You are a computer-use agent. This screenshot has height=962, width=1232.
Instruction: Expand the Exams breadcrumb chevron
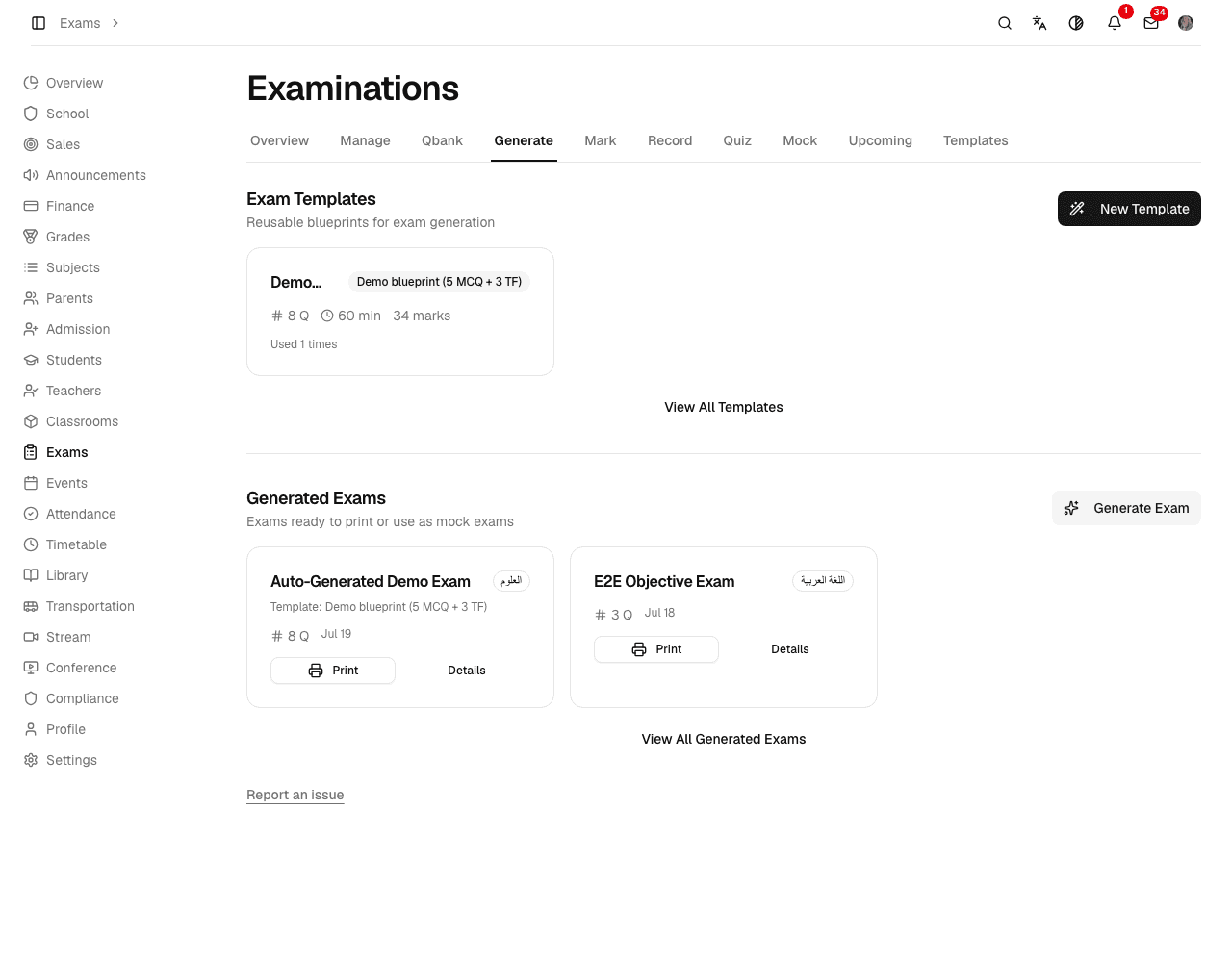(115, 23)
